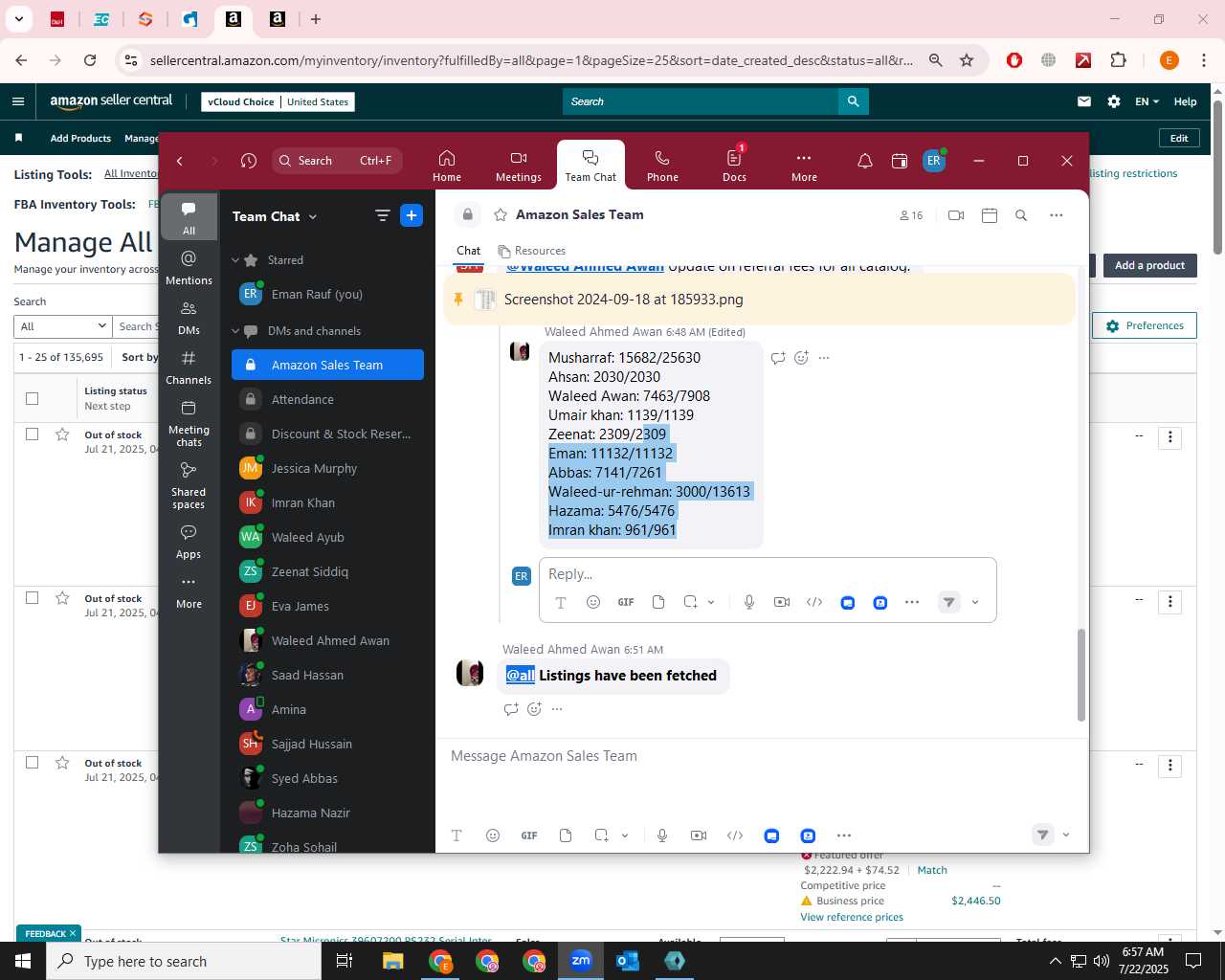1225x980 pixels.
Task: Open chat with Jessica Murphy
Action: click(327, 468)
